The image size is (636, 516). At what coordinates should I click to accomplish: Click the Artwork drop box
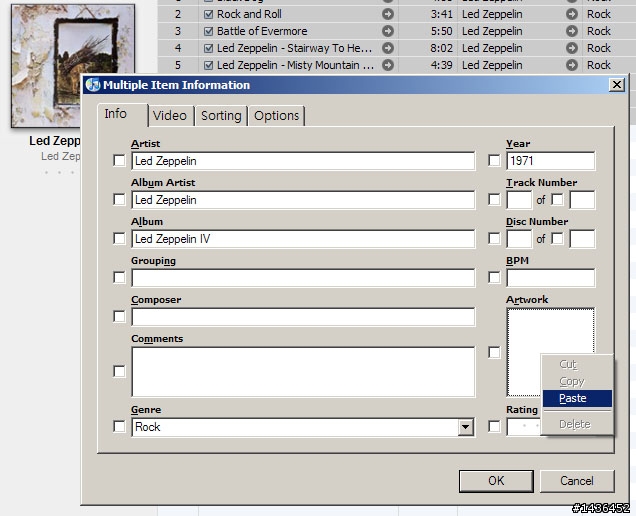coord(550,352)
